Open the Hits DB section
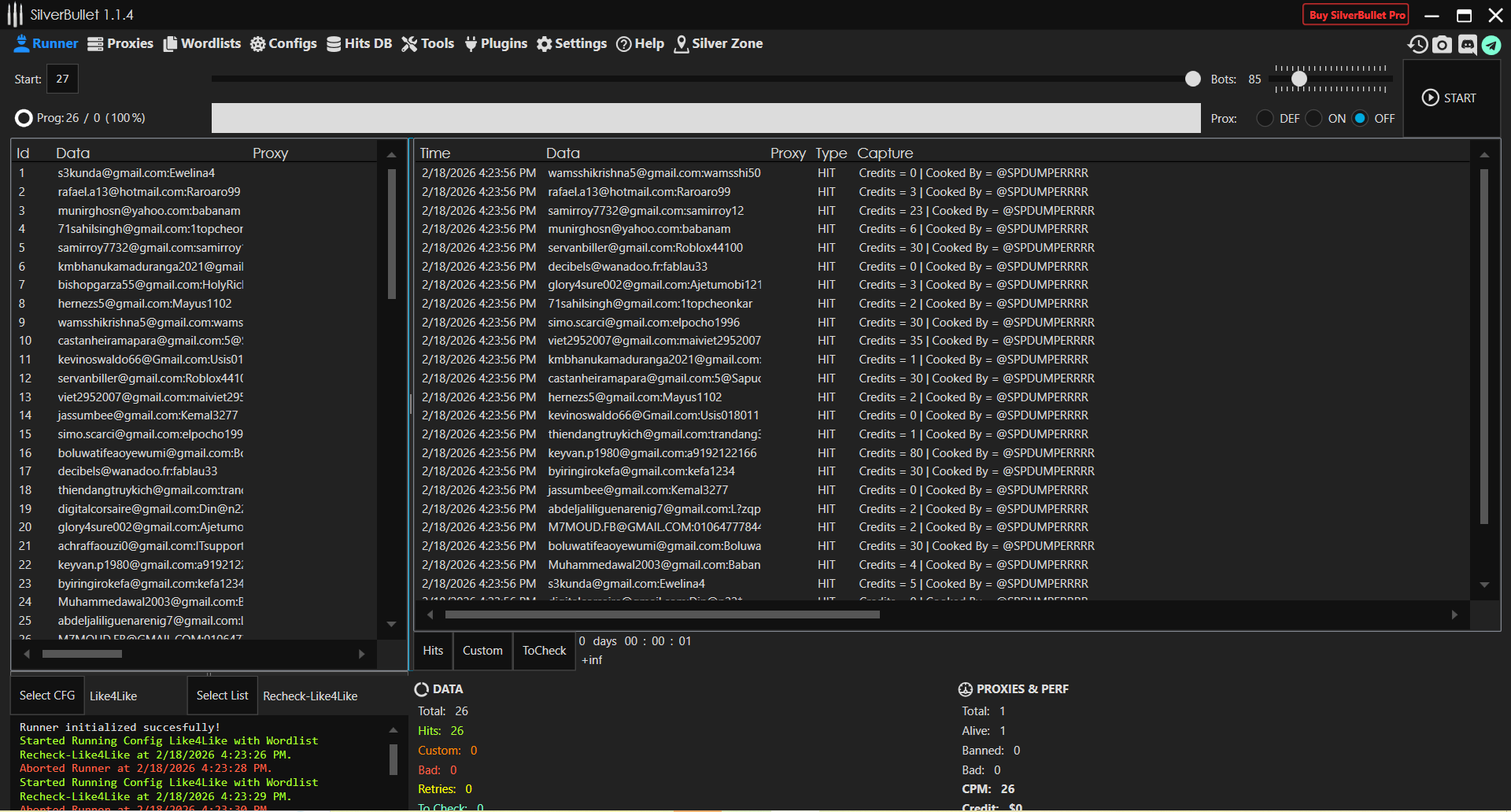 359,44
